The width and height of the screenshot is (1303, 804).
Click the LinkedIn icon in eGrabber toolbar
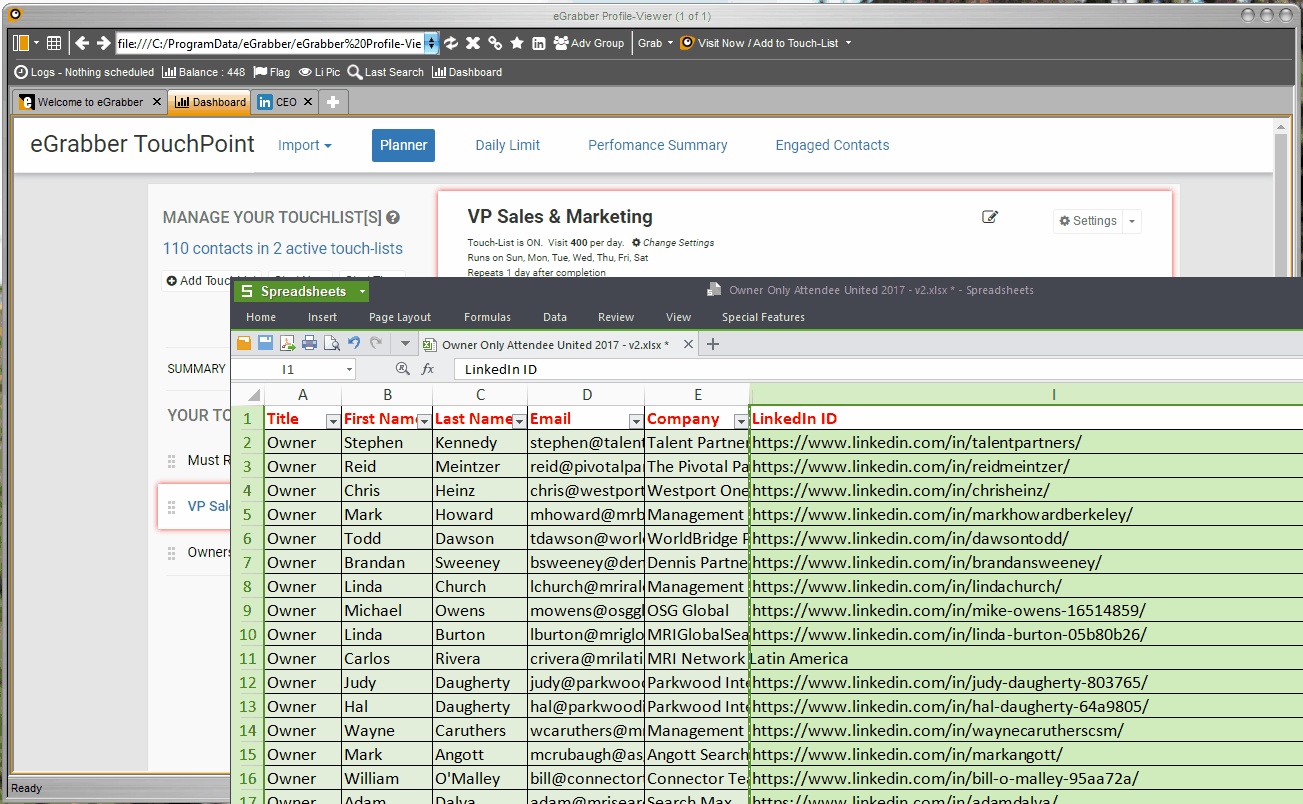539,43
